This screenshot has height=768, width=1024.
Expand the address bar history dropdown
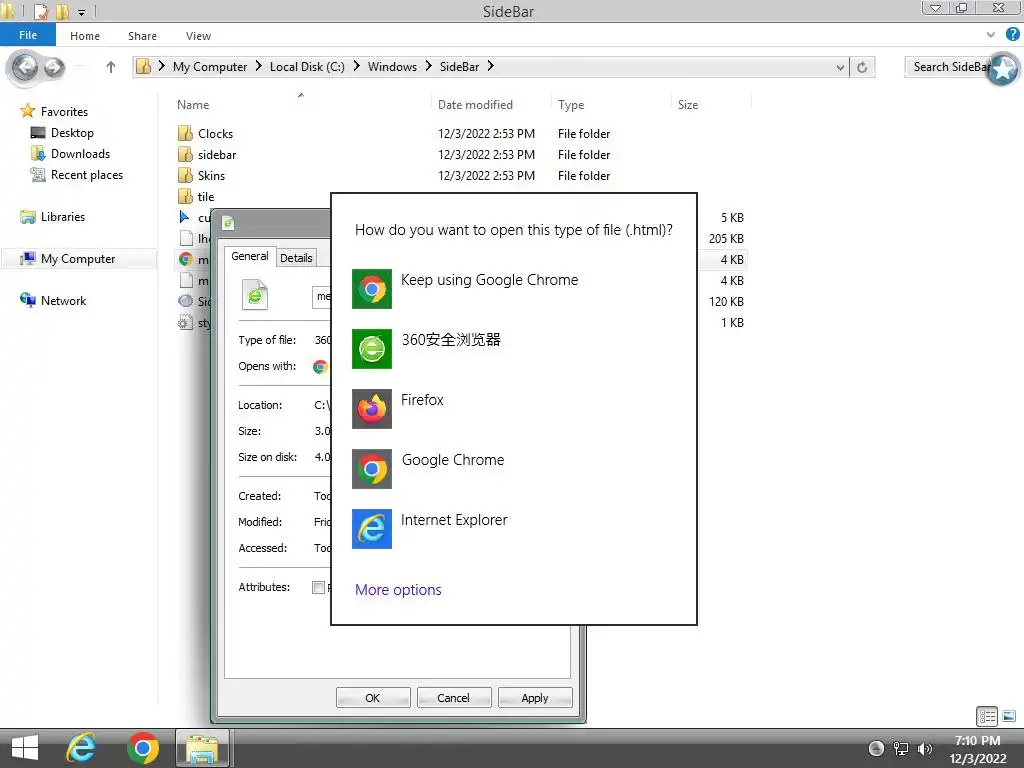tap(840, 67)
